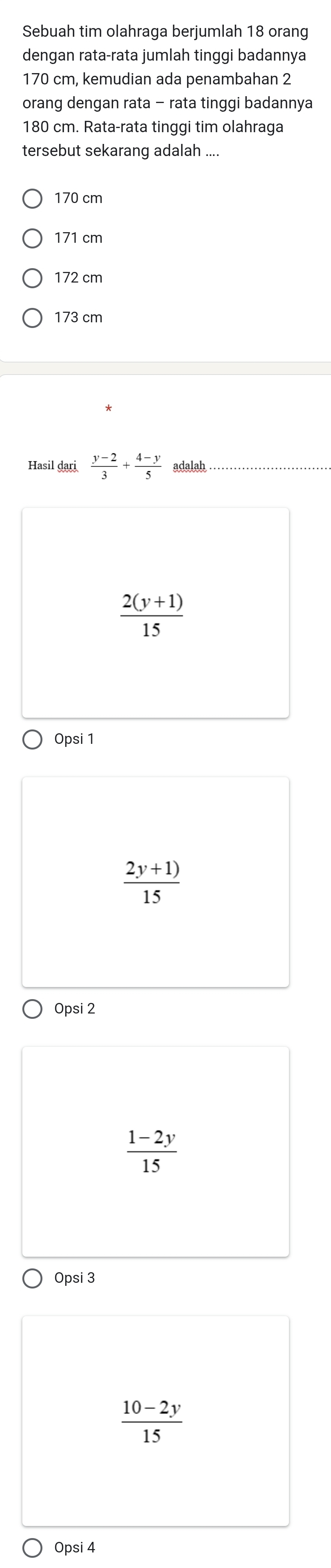
Task: Select the 170 cm radio button
Action: click(x=33, y=198)
